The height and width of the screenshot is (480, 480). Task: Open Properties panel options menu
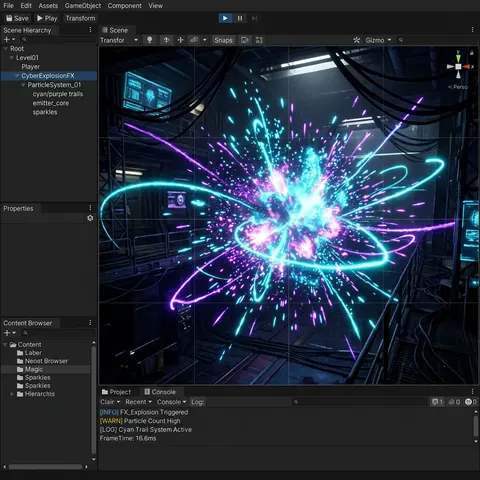tap(90, 208)
